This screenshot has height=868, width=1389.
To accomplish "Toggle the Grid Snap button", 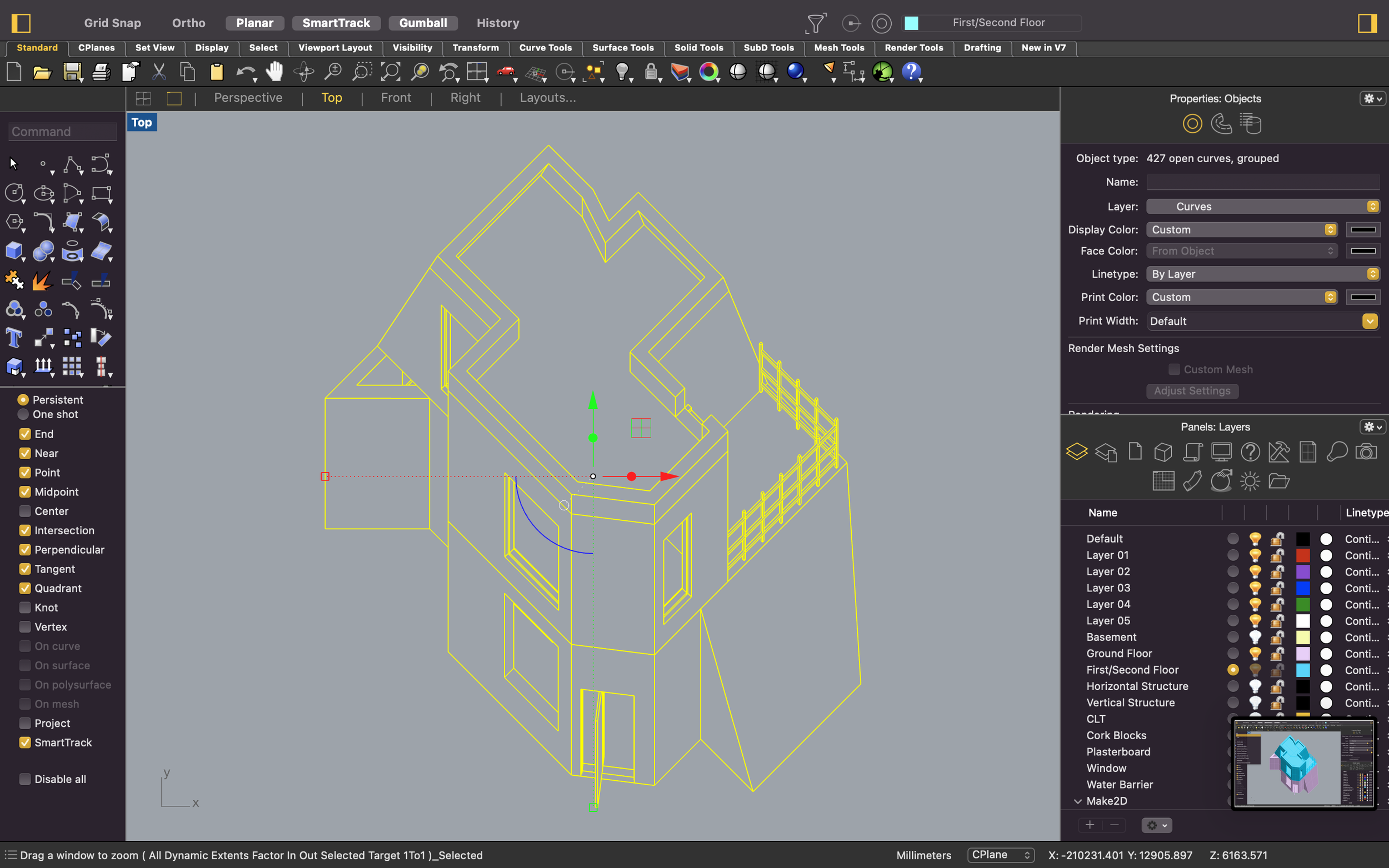I will [x=113, y=23].
